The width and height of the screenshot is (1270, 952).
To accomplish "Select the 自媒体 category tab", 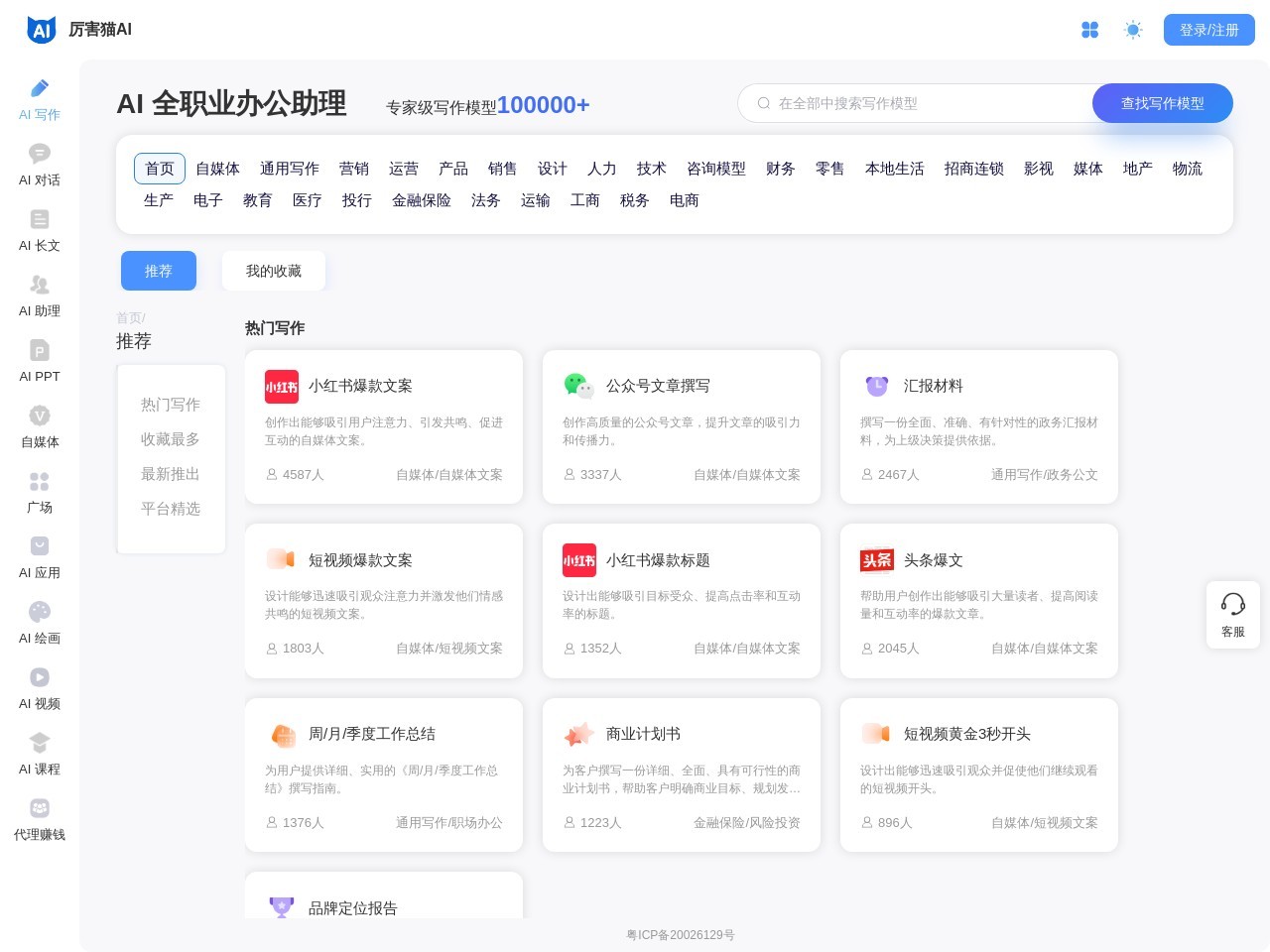I will (x=218, y=169).
